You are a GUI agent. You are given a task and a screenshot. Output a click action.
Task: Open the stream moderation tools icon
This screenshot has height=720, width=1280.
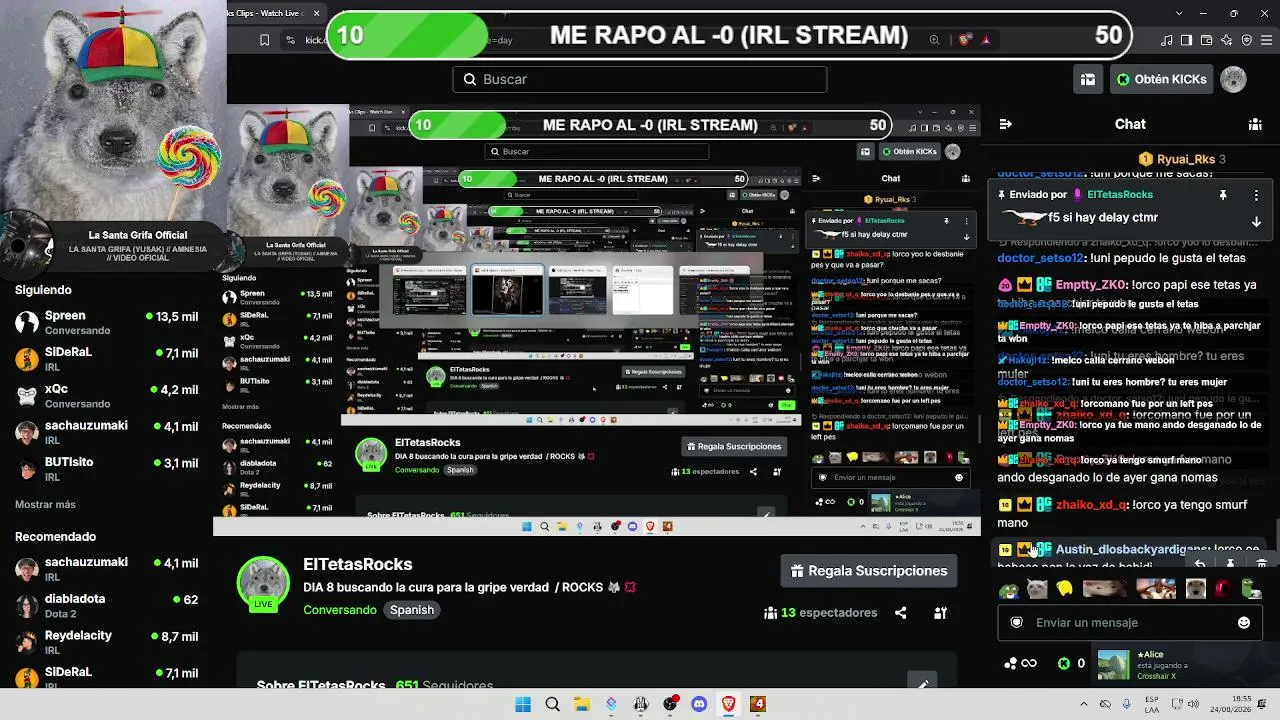pos(941,613)
